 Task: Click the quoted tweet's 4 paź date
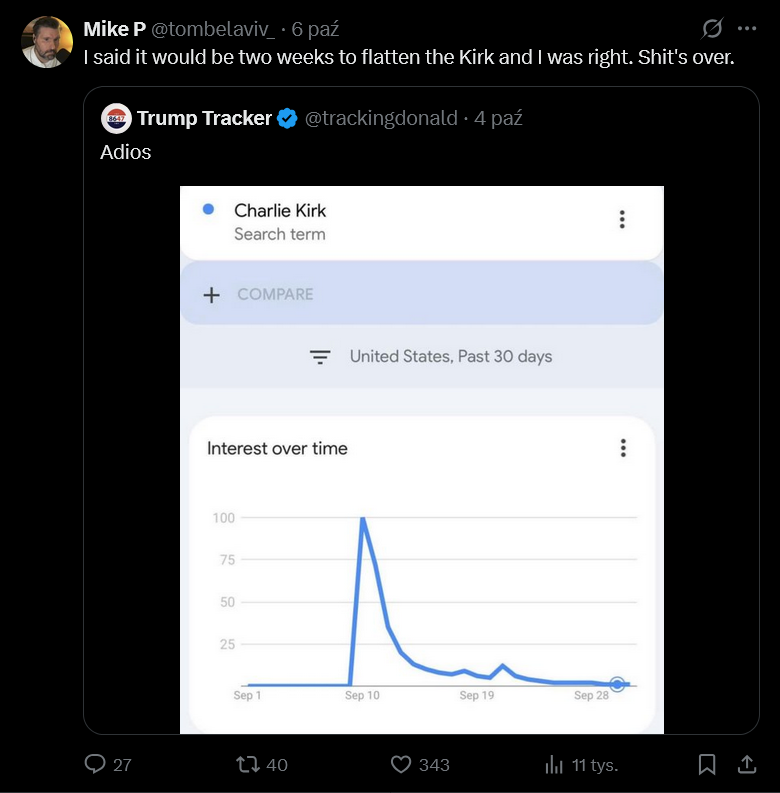pyautogui.click(x=498, y=118)
